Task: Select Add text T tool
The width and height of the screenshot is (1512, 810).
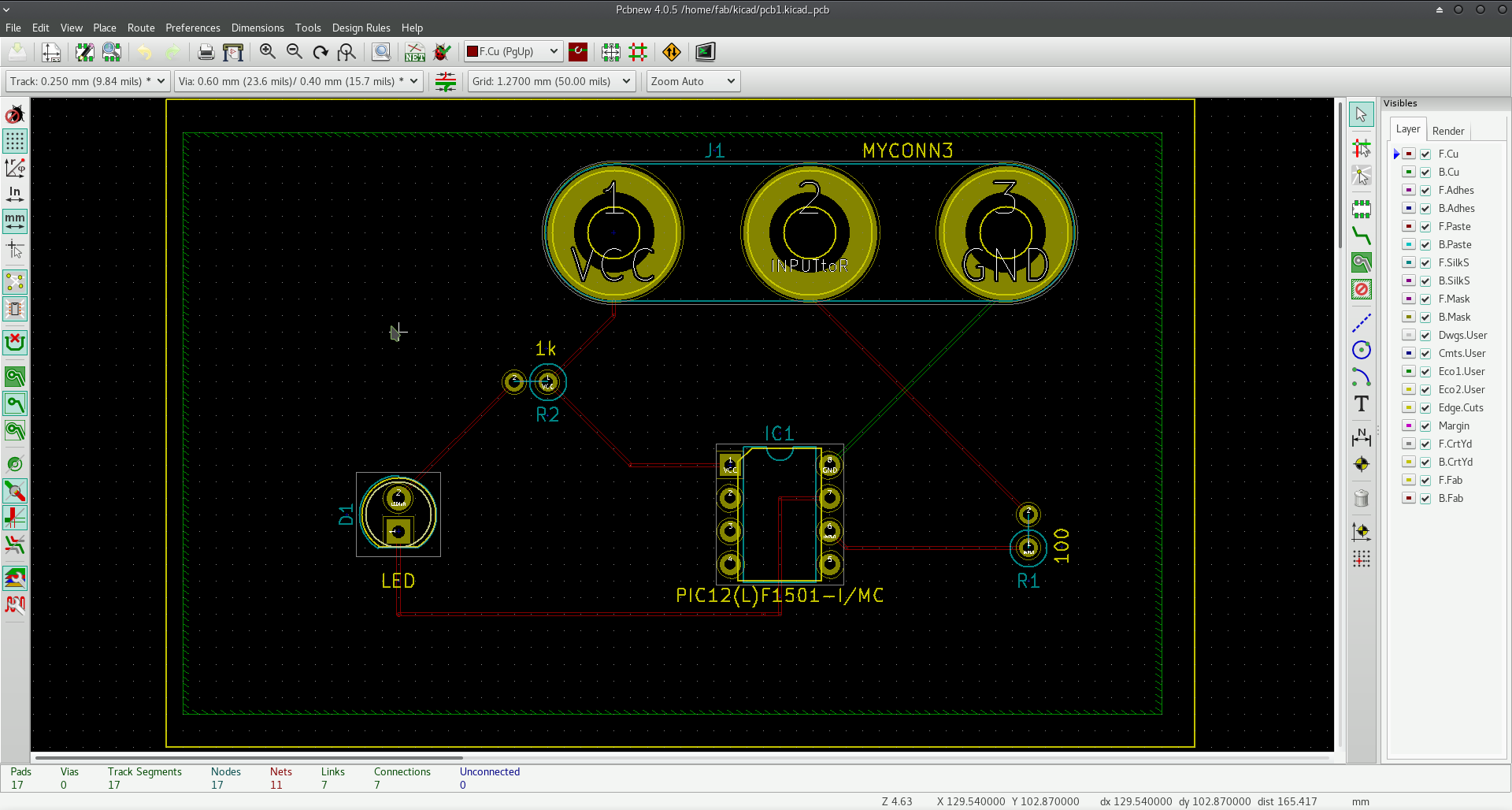Action: (x=1362, y=403)
